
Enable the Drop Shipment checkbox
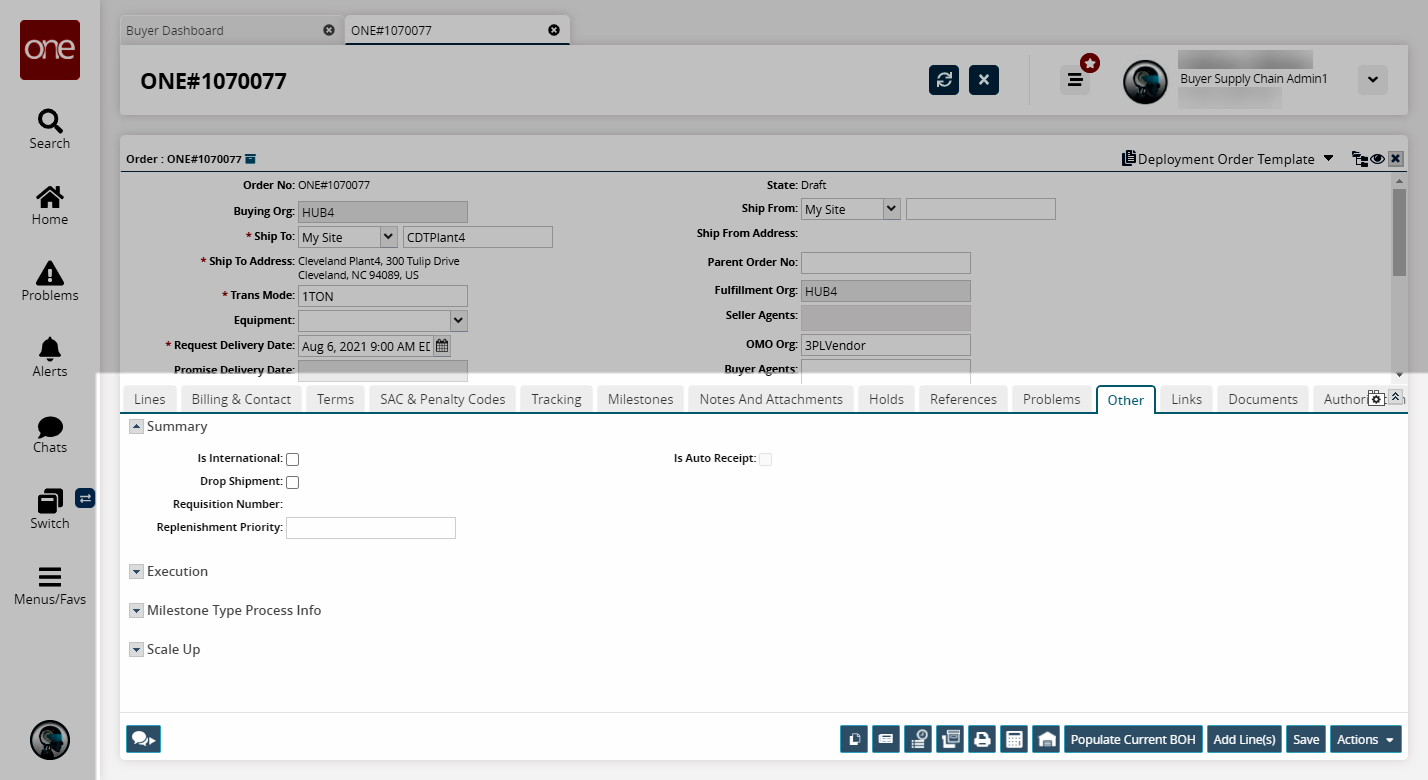click(x=293, y=482)
